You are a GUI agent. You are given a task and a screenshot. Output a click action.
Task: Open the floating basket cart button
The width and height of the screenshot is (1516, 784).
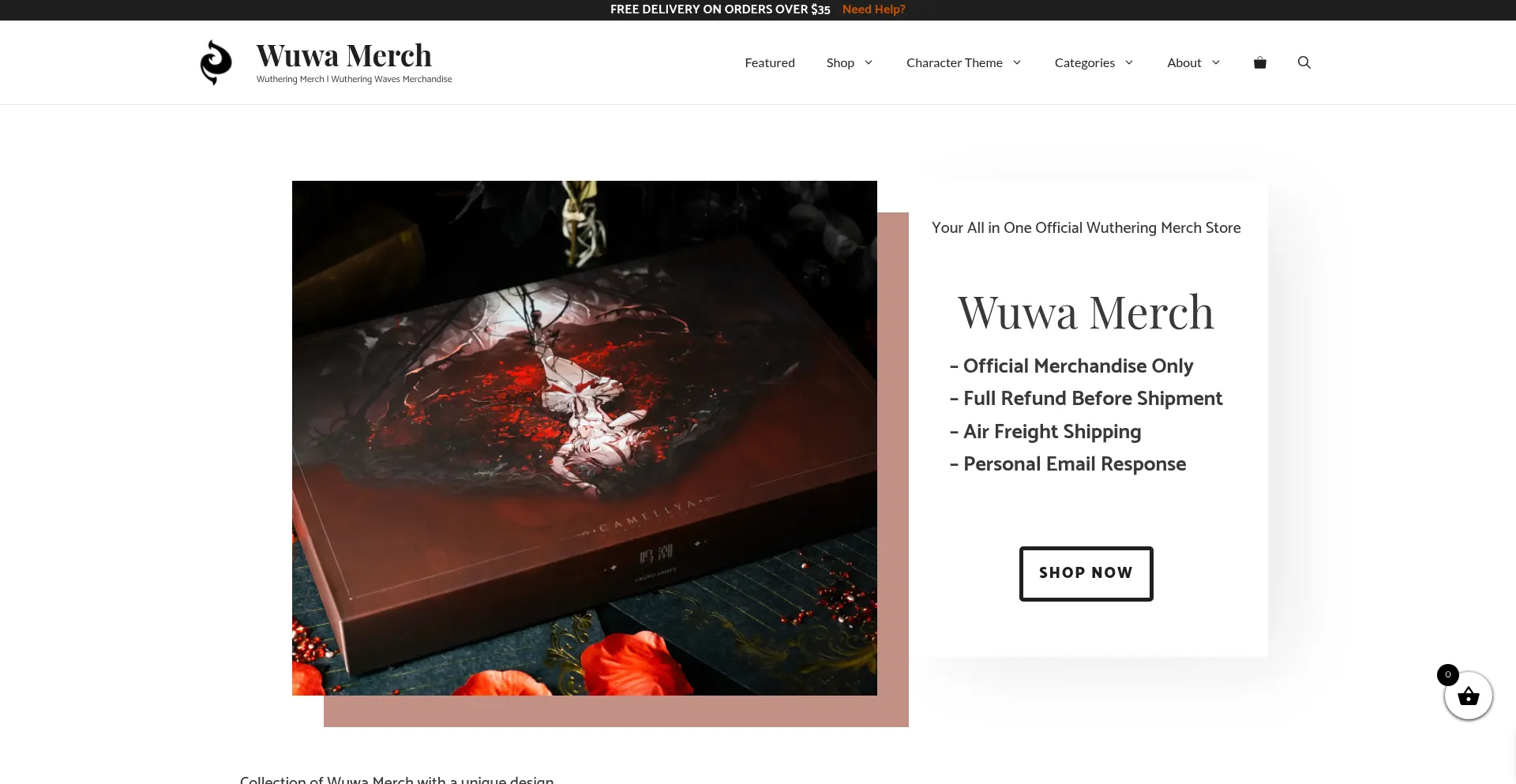pyautogui.click(x=1468, y=696)
